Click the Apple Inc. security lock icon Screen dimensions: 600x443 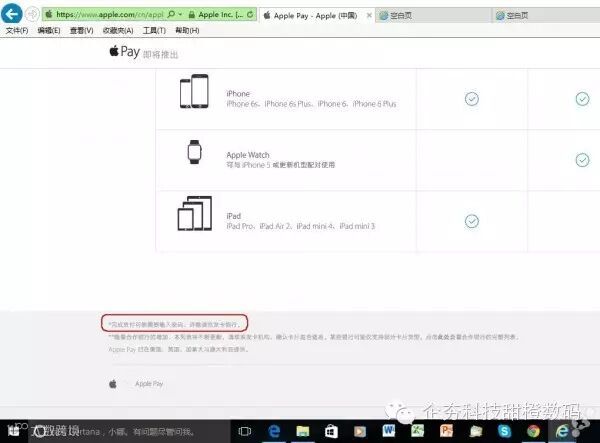tap(192, 15)
